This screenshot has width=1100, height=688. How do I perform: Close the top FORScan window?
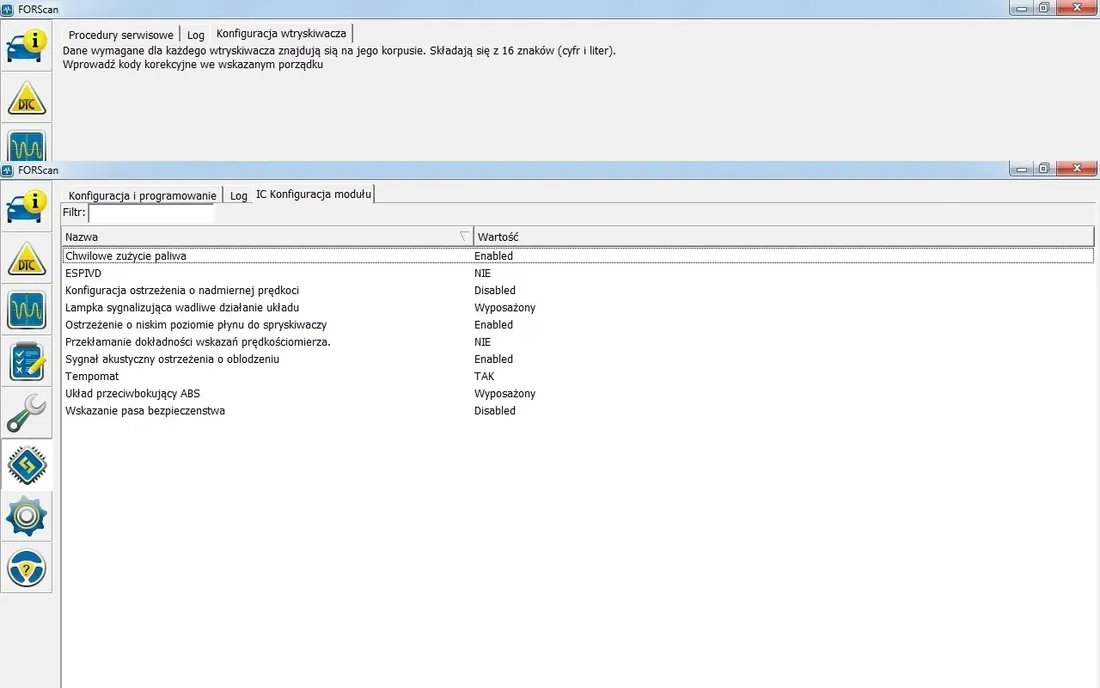[x=1077, y=8]
